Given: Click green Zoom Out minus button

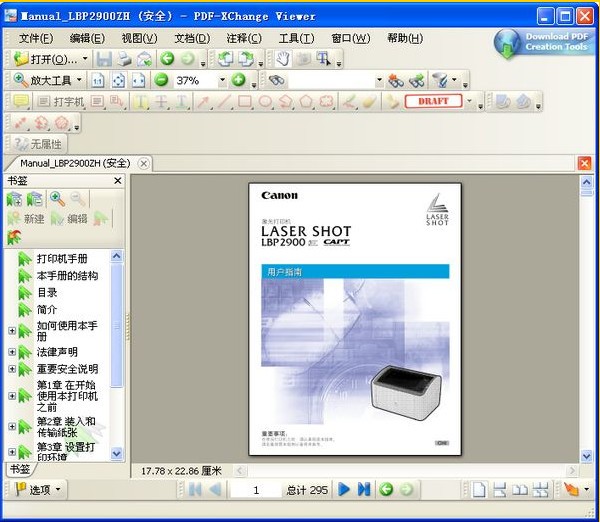Looking at the screenshot, I should 161,80.
